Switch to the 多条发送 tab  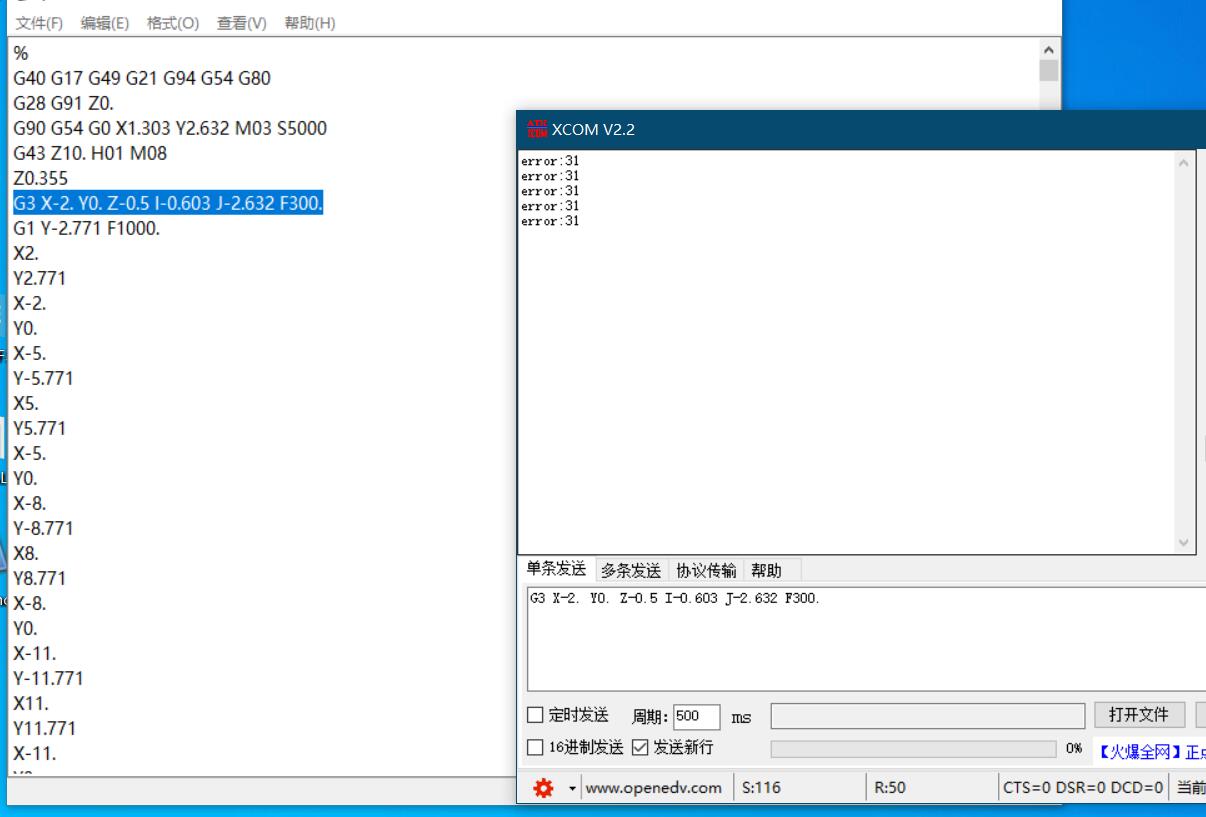(631, 571)
